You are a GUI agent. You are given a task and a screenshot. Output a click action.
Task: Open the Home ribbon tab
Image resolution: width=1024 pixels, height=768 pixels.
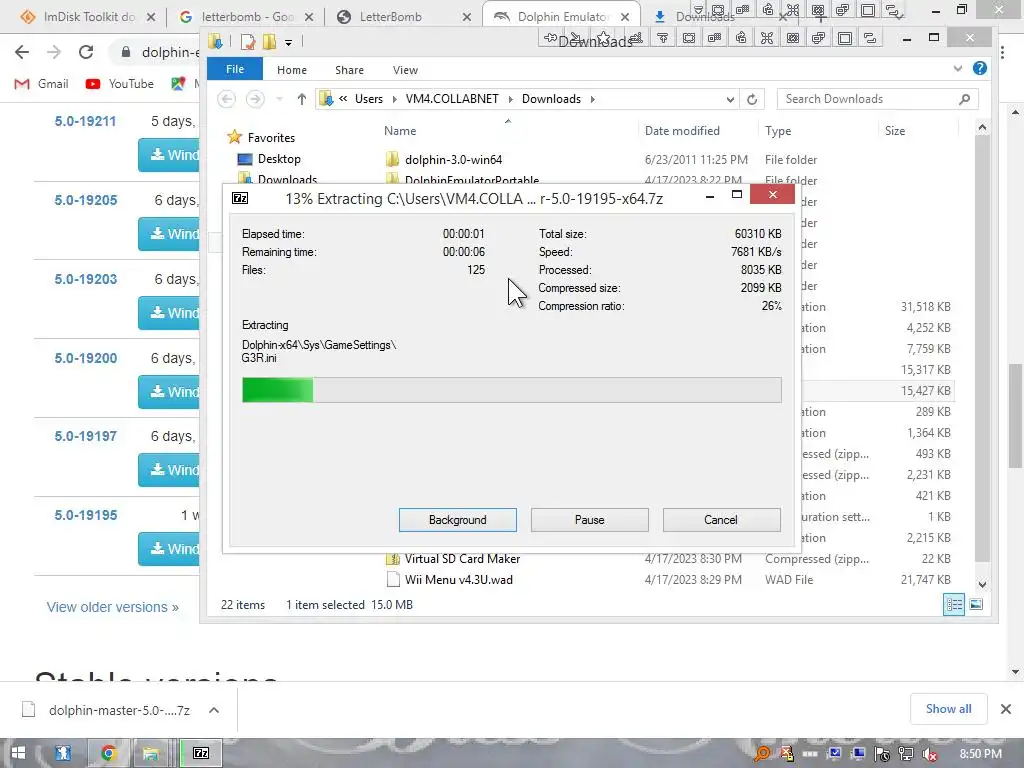[x=292, y=70]
